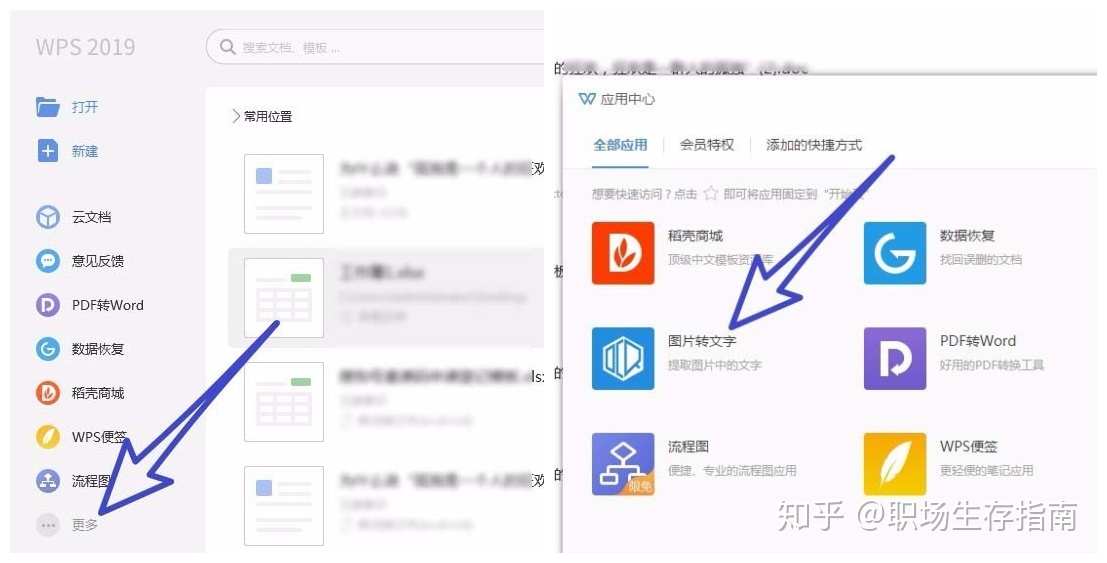Open the 流程图 app tile
Screen dimensions: 1107x563
click(623, 464)
